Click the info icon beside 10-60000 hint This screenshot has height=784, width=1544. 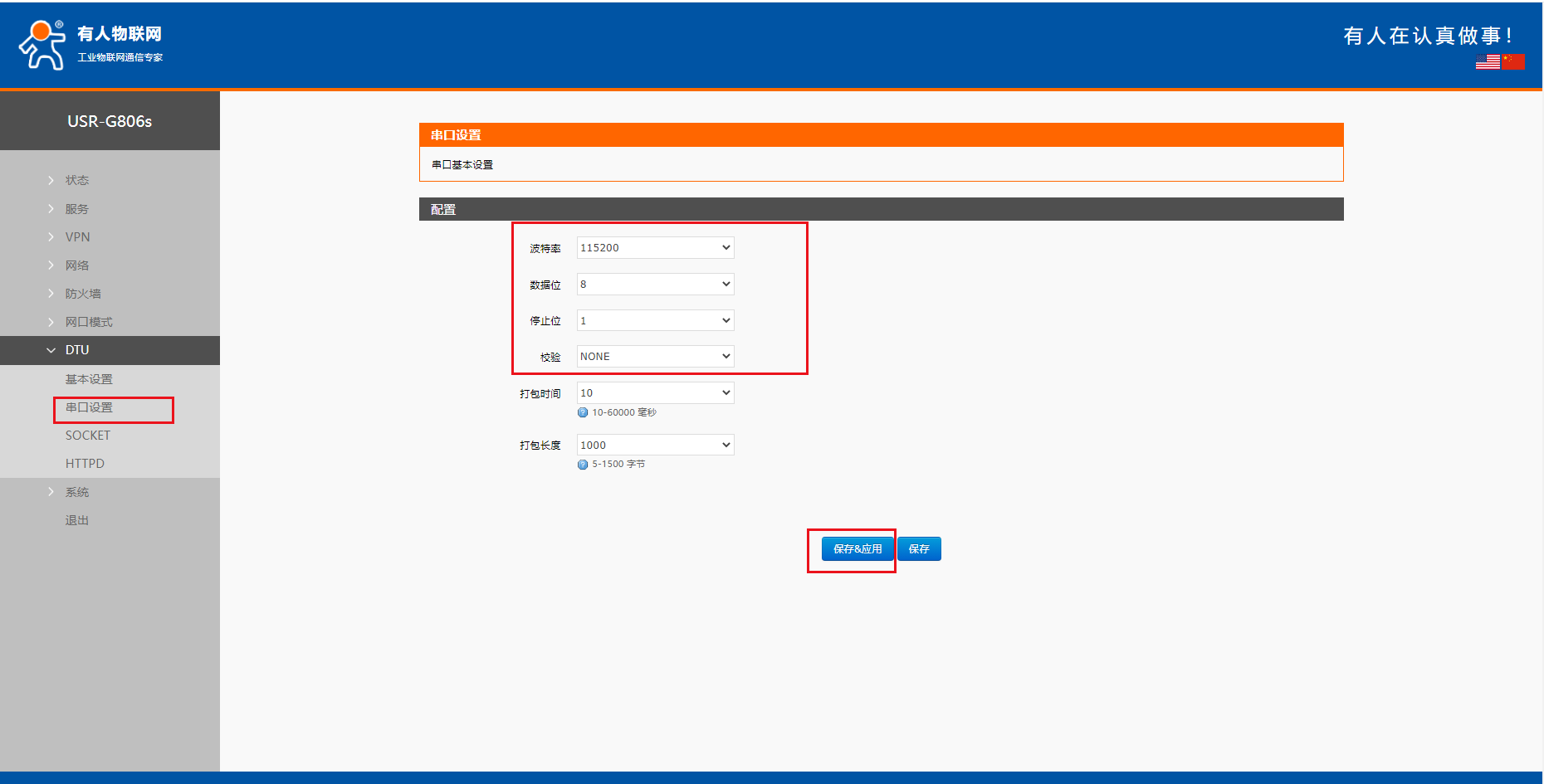point(583,412)
